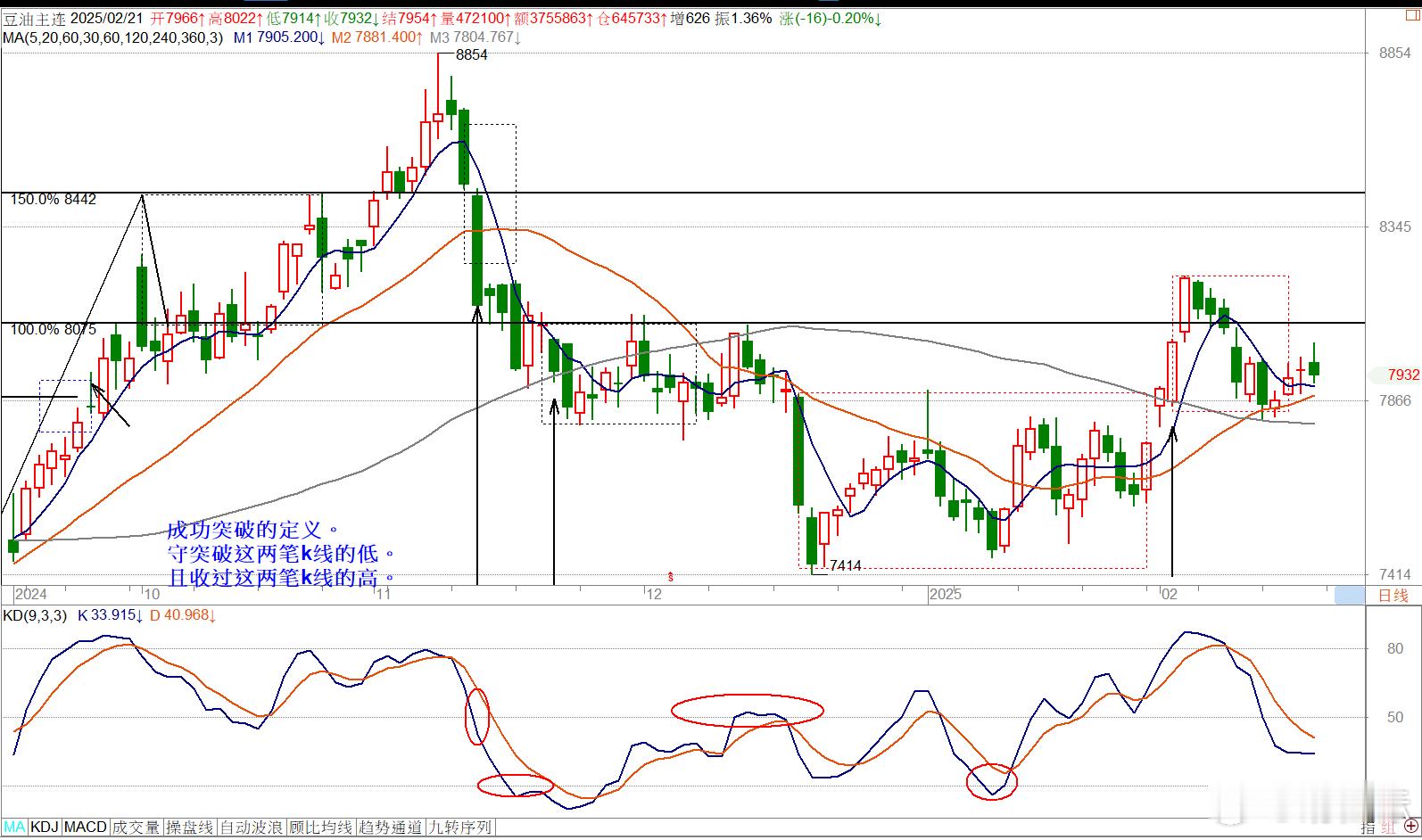Click the light blue scrollbar thumb beside 日线
The image size is (1422, 840).
pos(1349,595)
